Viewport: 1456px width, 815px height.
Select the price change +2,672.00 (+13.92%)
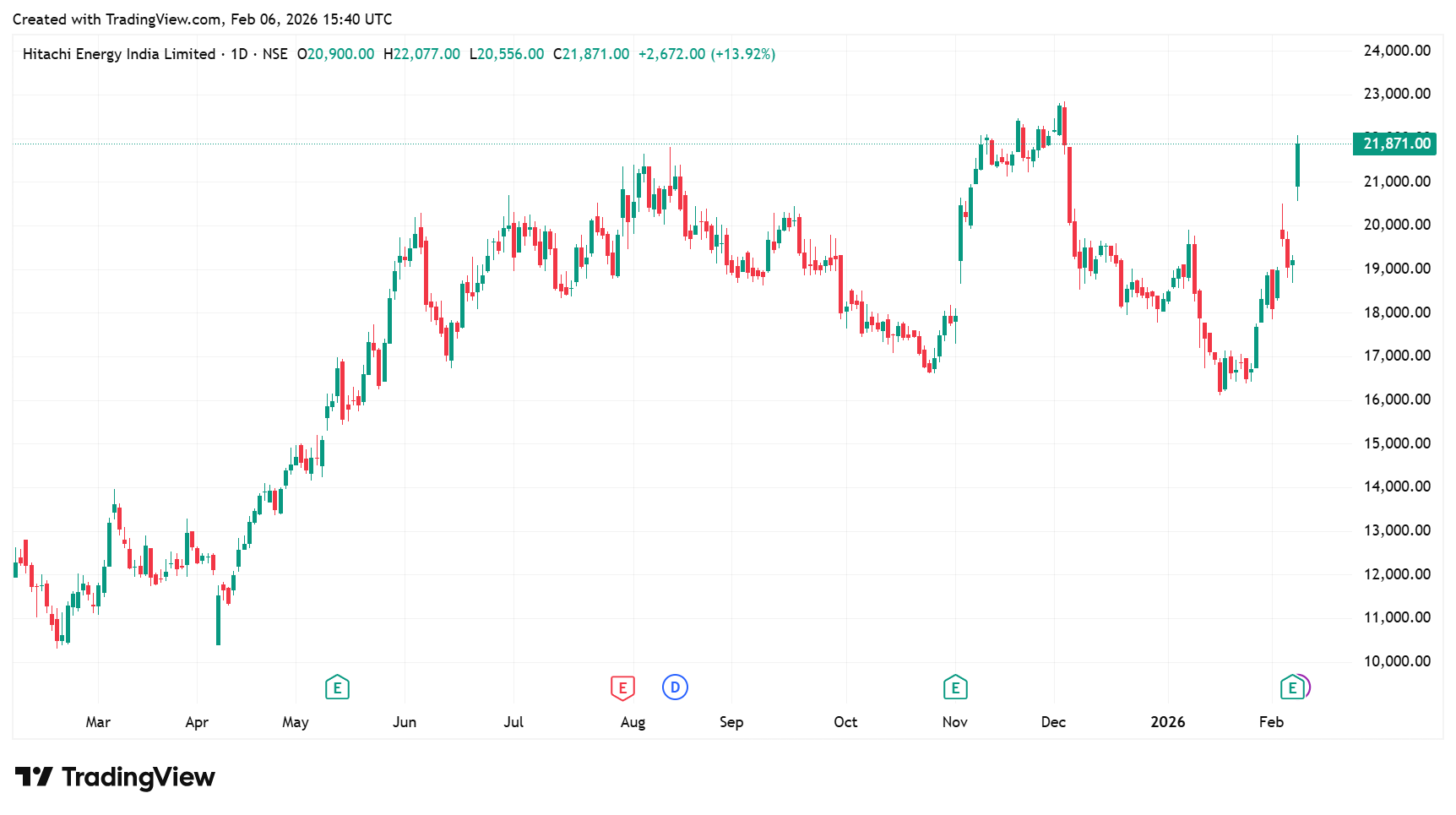[x=706, y=54]
